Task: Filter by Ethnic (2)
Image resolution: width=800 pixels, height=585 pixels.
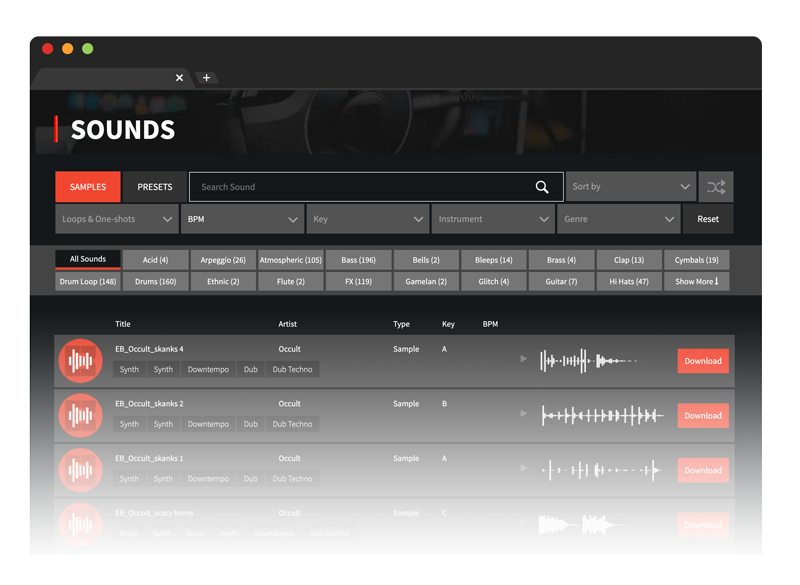Action: [223, 282]
